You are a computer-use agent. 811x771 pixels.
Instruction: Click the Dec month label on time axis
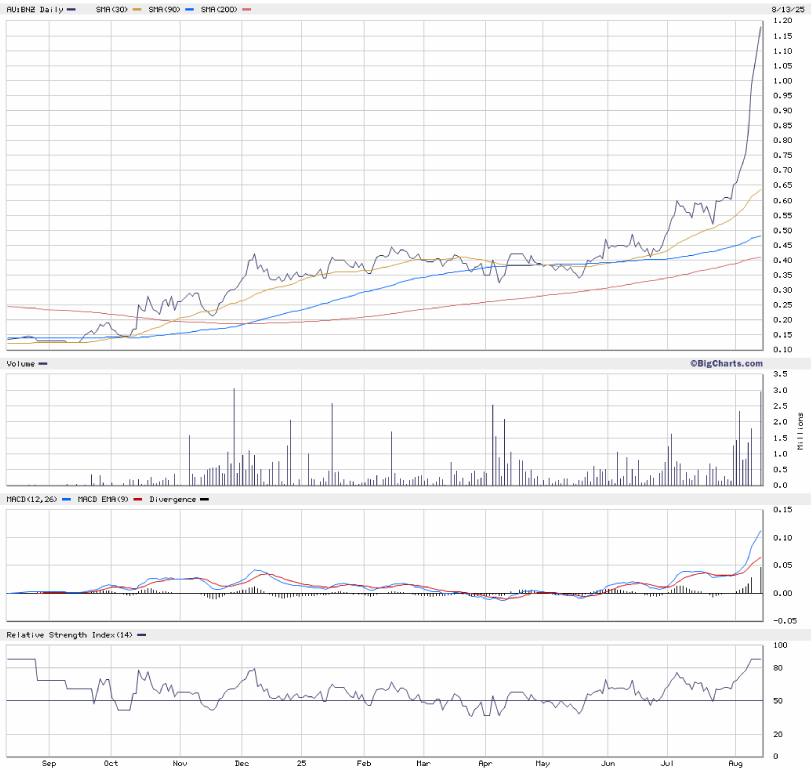pyautogui.click(x=241, y=763)
